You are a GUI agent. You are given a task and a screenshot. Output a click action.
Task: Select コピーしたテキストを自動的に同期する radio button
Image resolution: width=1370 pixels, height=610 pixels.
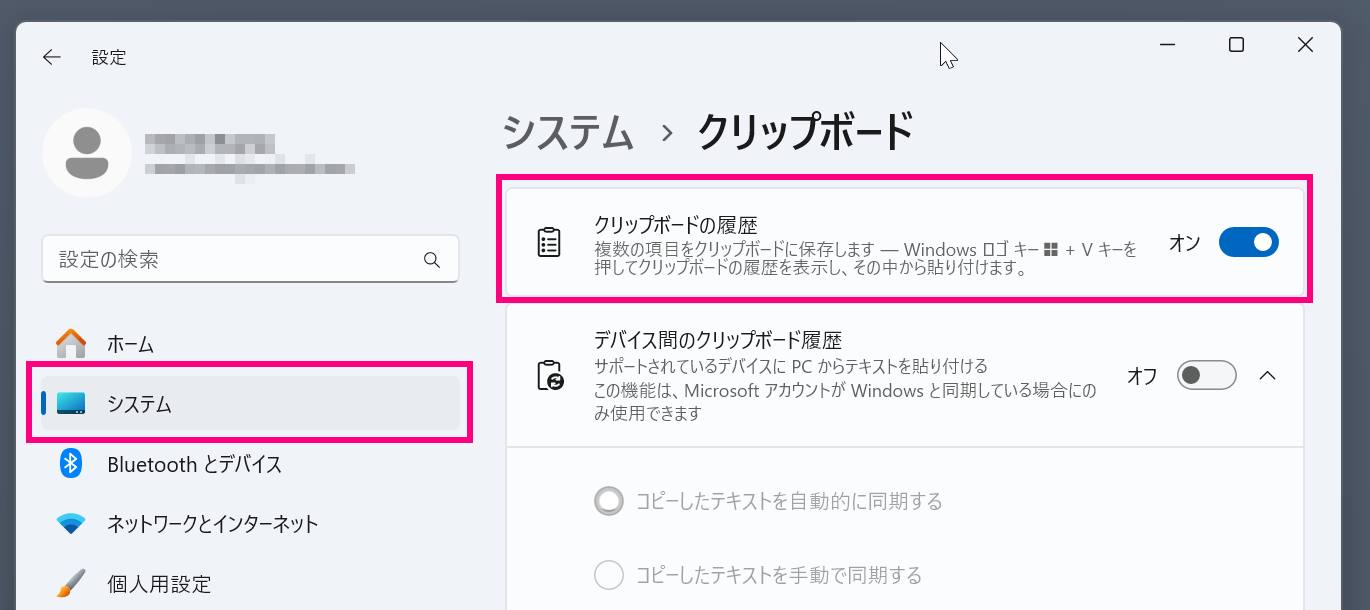[609, 501]
